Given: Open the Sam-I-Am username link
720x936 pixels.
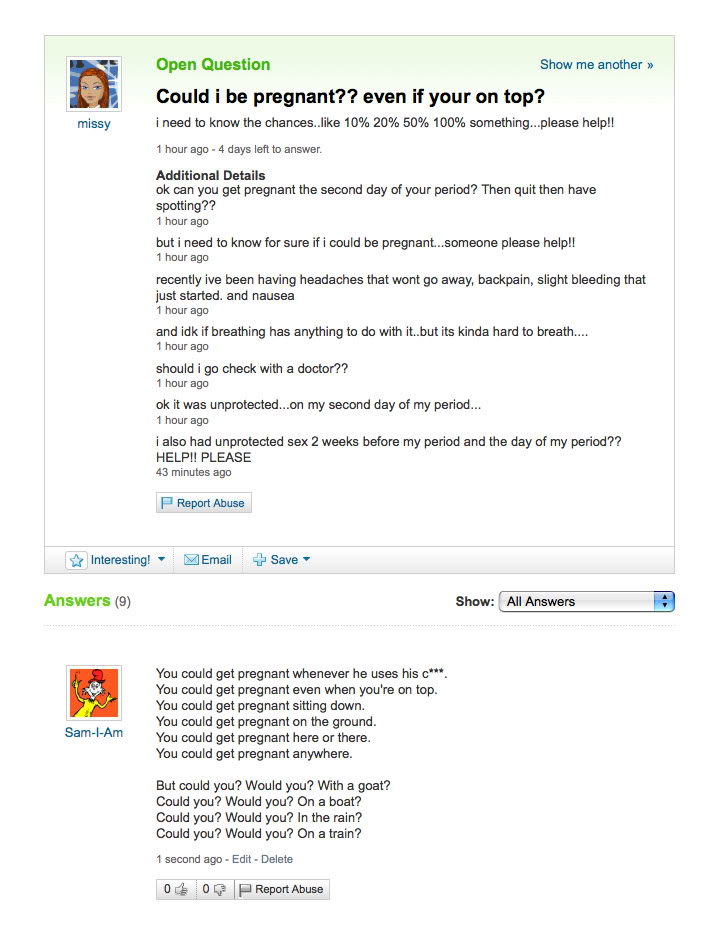Looking at the screenshot, I should click(x=94, y=733).
